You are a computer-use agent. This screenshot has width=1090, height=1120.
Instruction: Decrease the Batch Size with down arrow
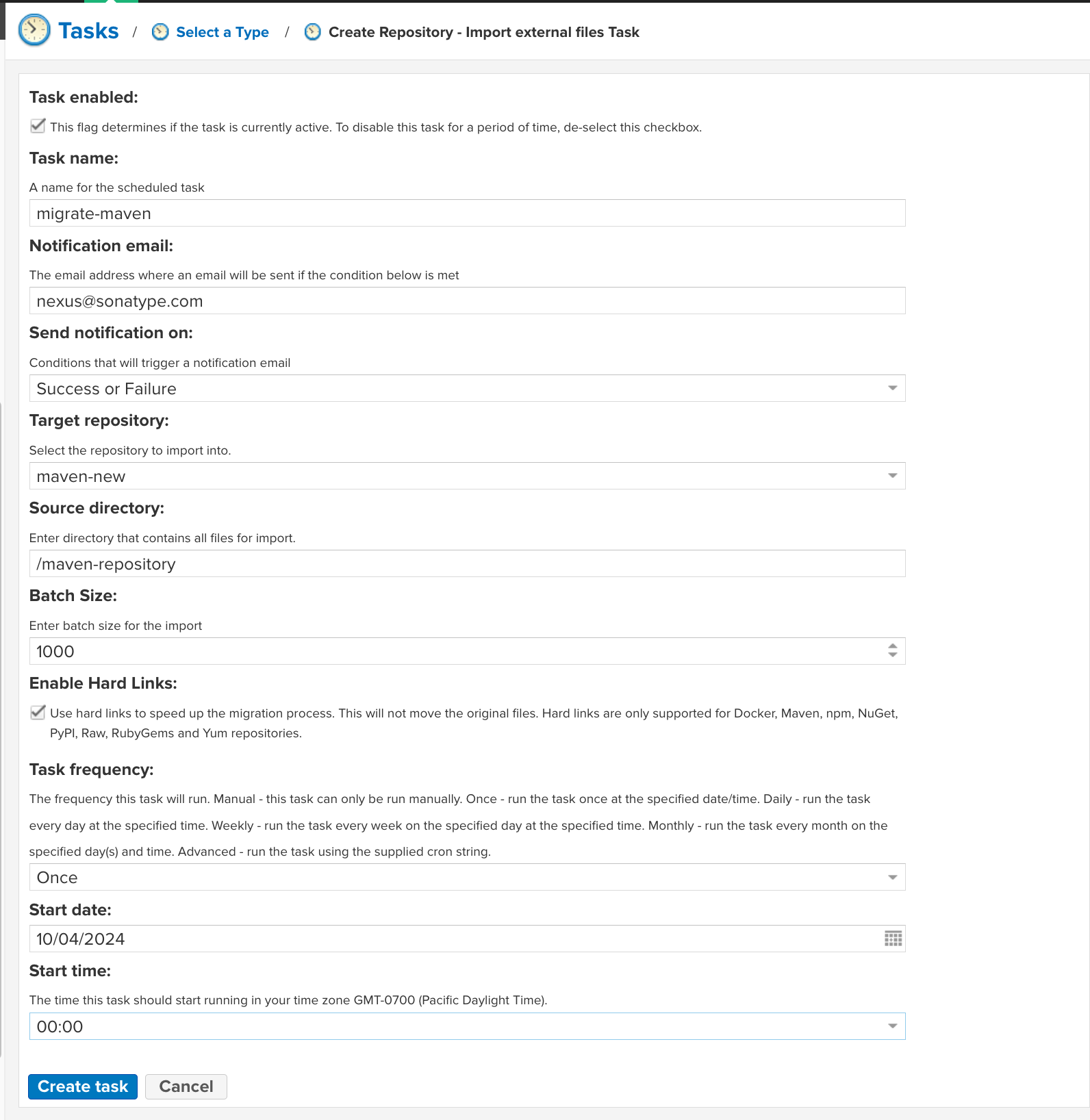[892, 655]
